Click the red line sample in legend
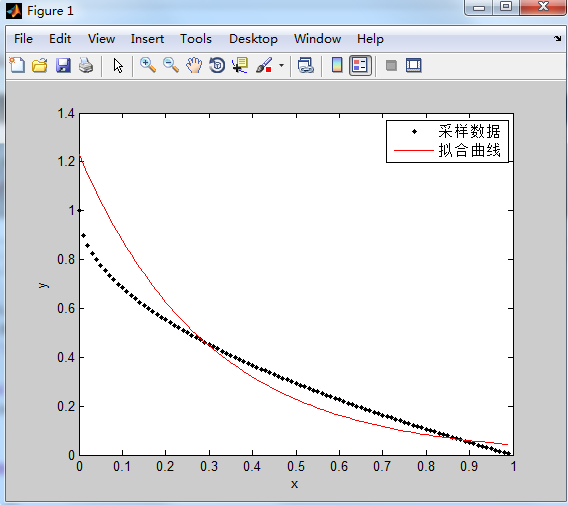This screenshot has height=505, width=568. point(414,150)
